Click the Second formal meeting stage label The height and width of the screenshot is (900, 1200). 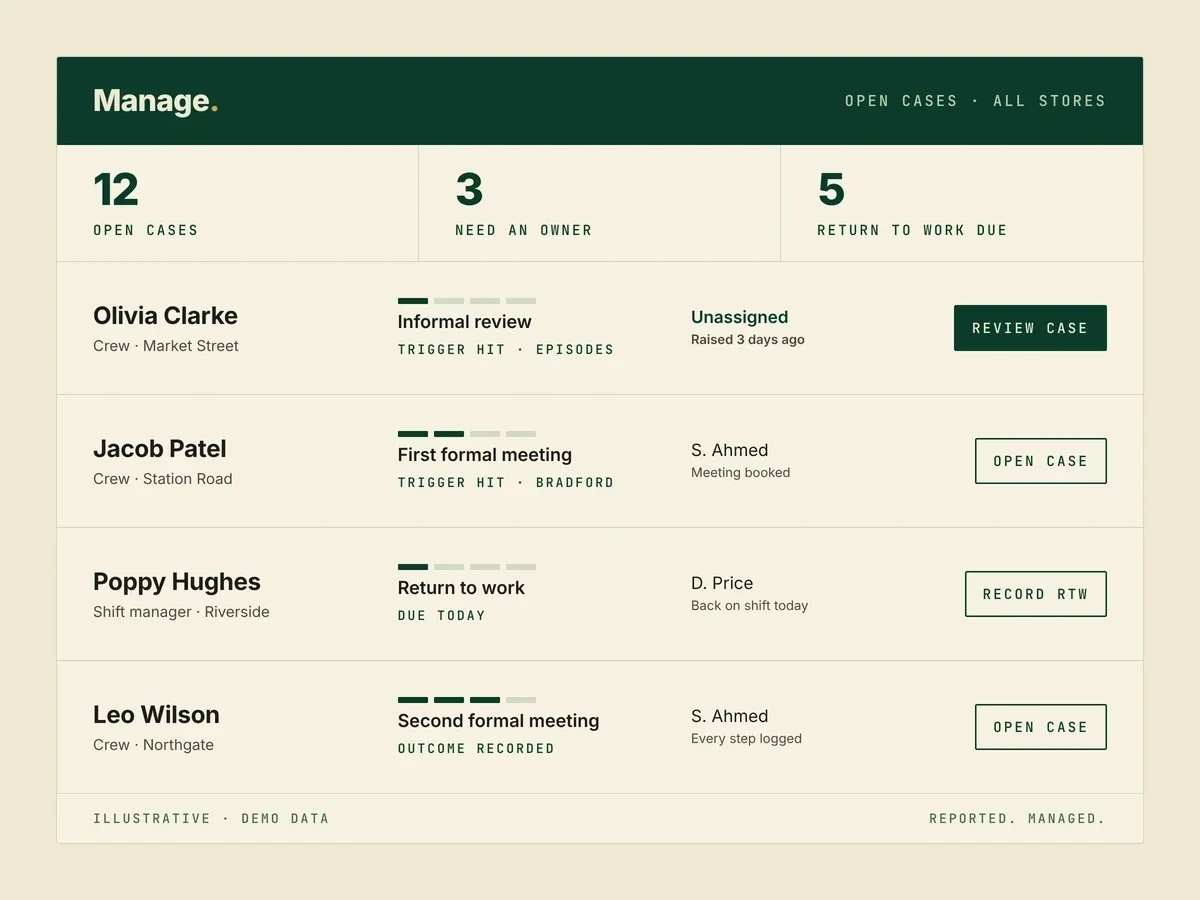point(499,721)
